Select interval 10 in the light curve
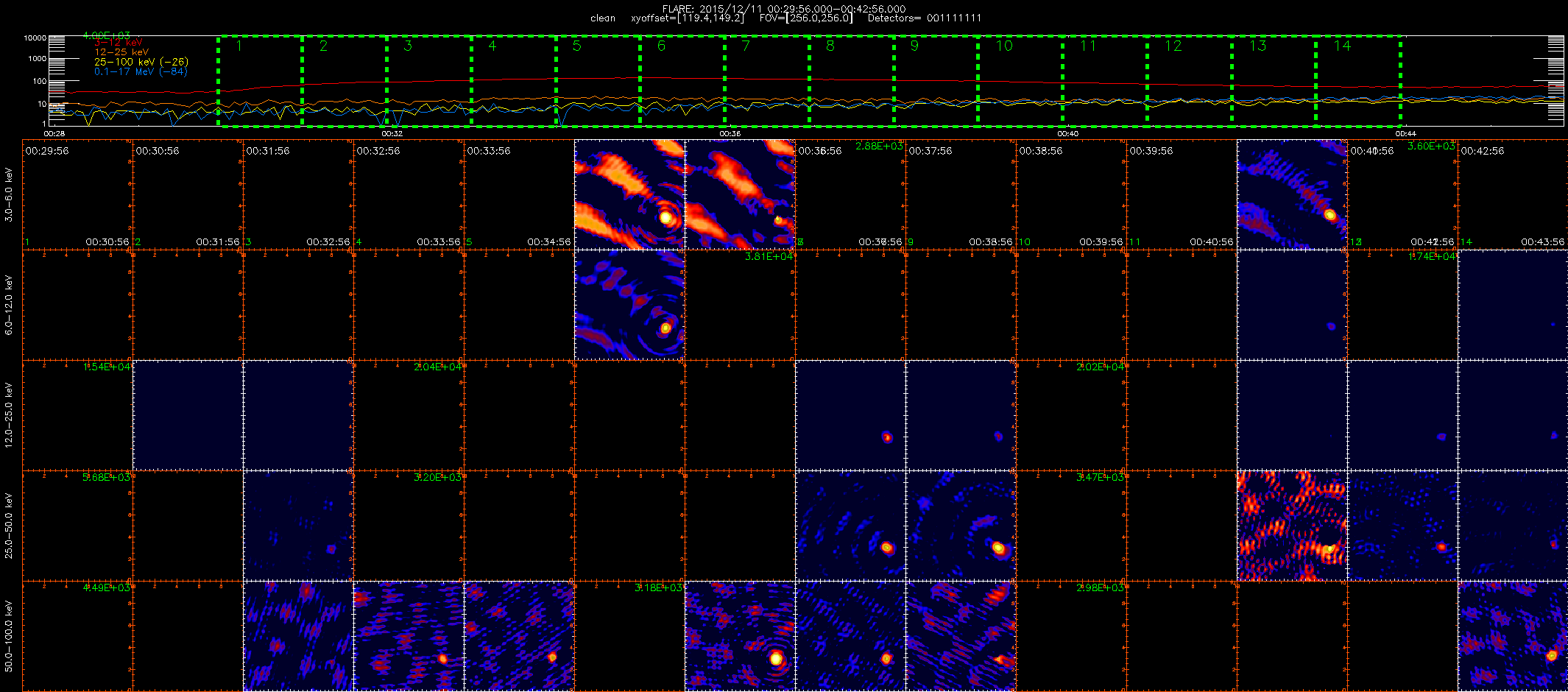The image size is (1568, 692). (1020, 81)
